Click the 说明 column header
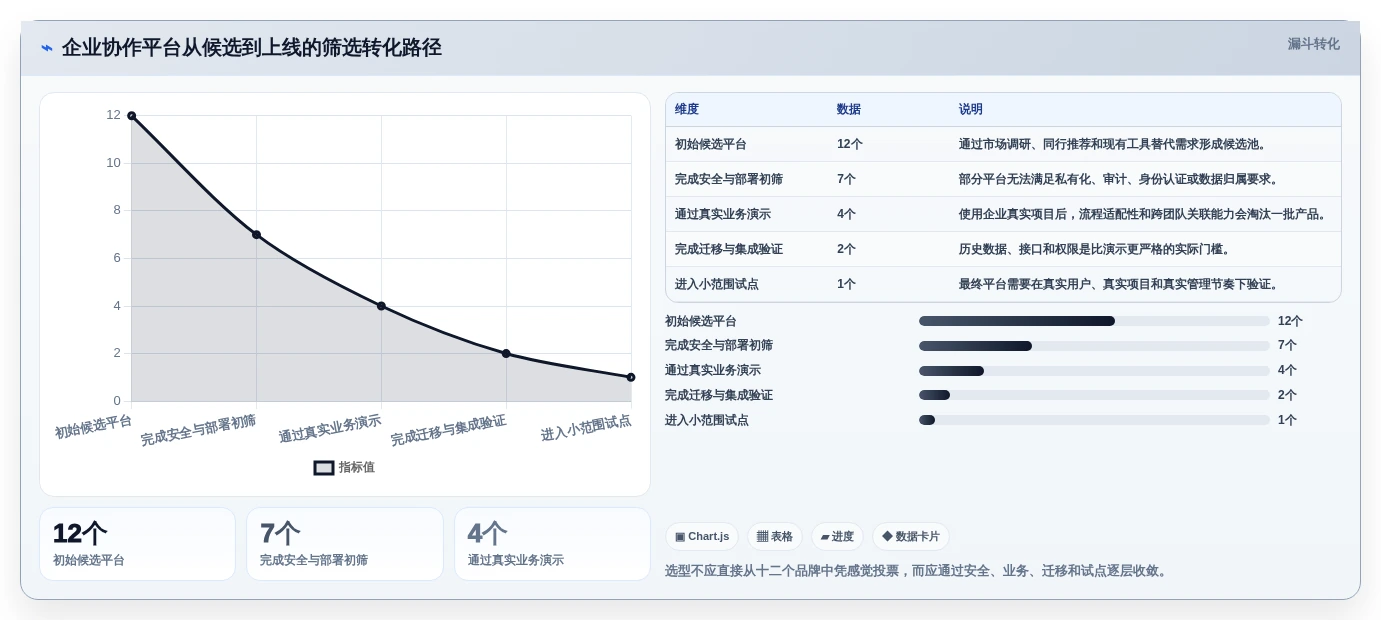Image resolution: width=1381 pixels, height=620 pixels. [x=971, y=109]
